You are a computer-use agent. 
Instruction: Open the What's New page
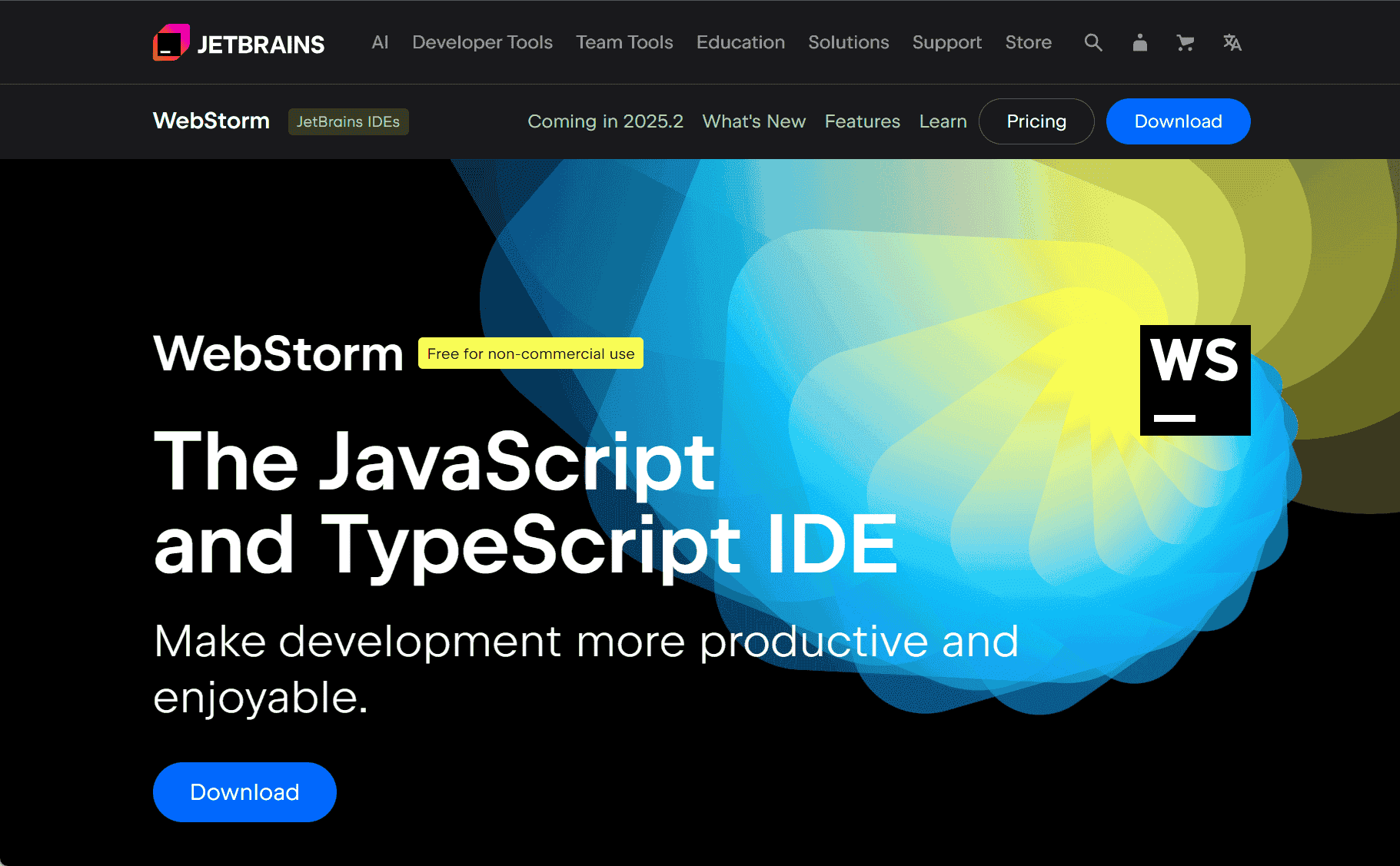(753, 121)
